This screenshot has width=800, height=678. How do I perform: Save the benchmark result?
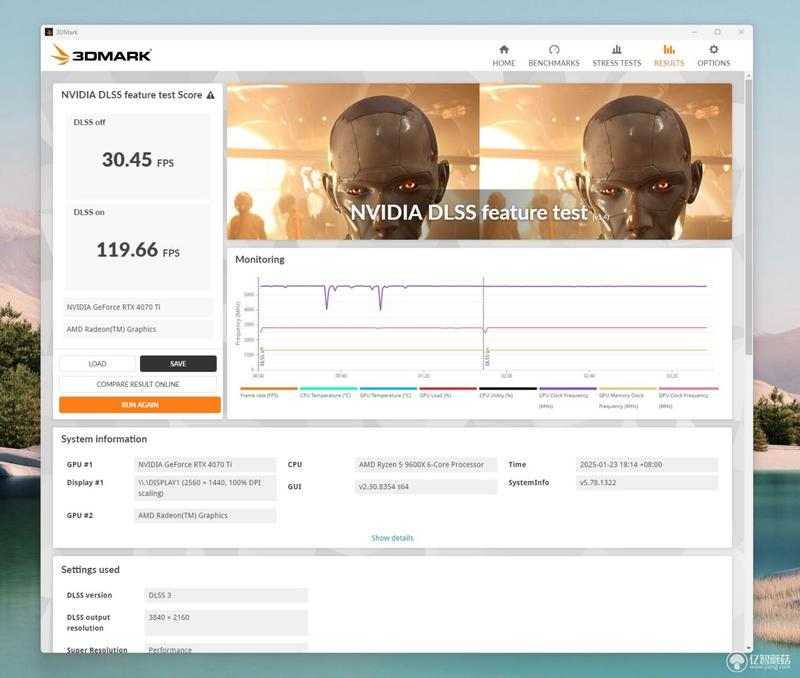coord(178,364)
